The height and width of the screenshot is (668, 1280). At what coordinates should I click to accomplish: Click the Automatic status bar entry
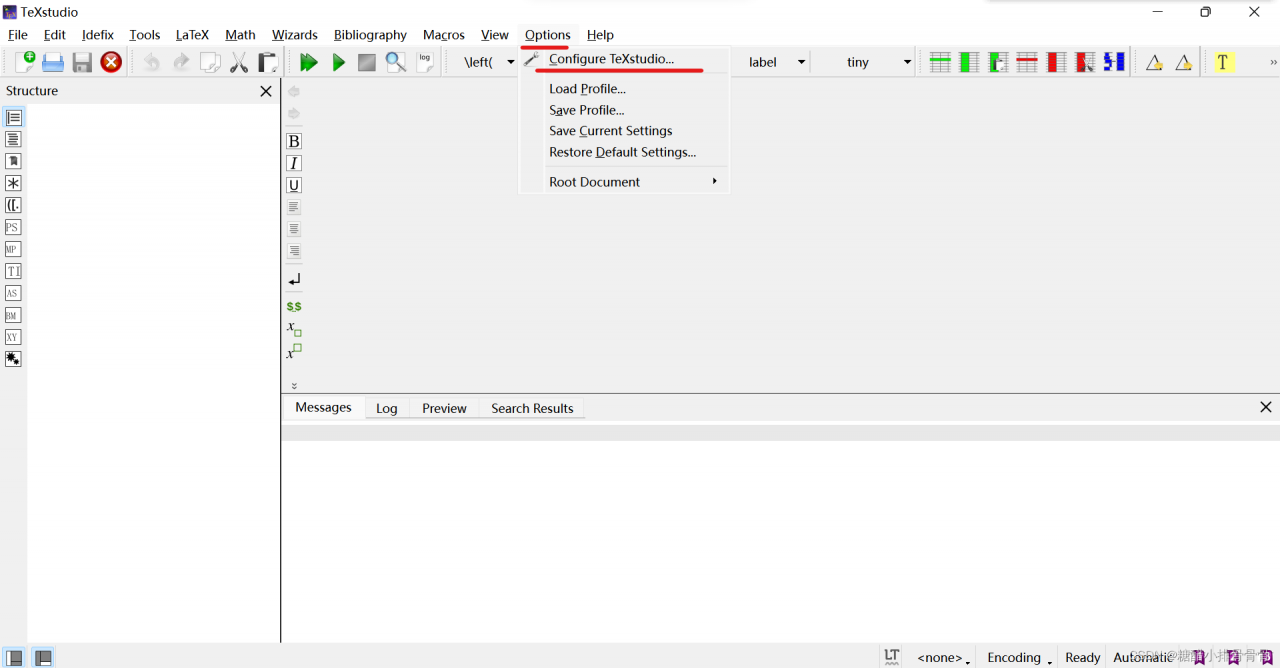1143,657
